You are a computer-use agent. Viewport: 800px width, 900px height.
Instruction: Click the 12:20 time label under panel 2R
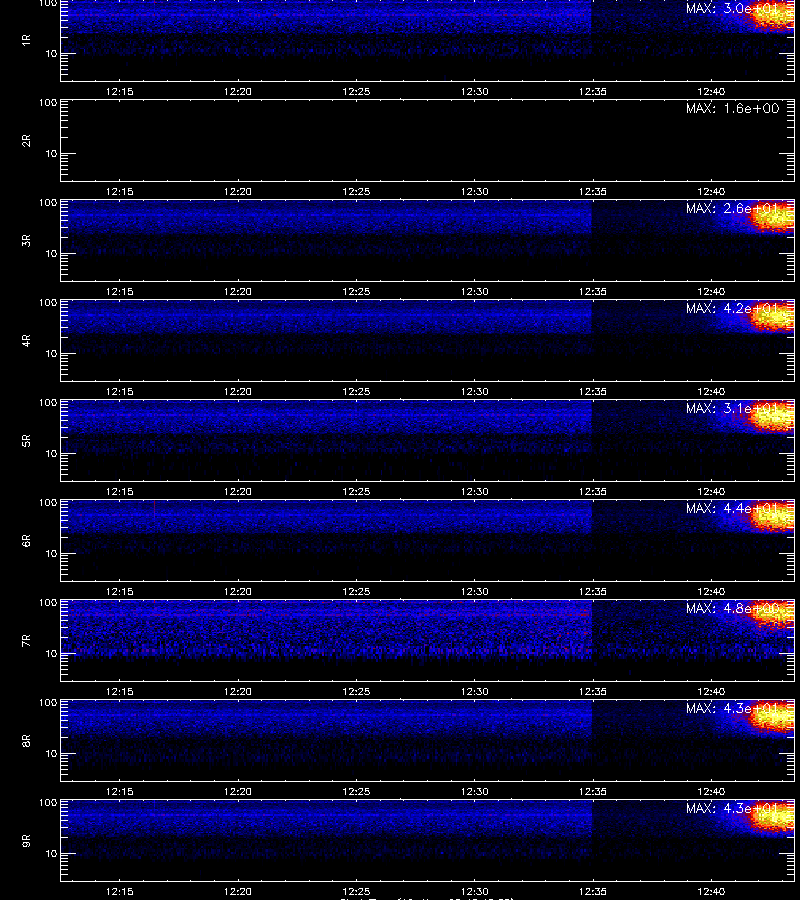click(238, 192)
